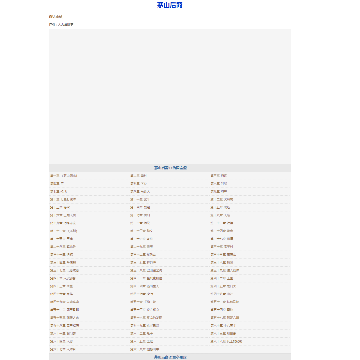The height and width of the screenshot is (360, 360).
Task: Open third-row chapter link in middle column
Action: coord(140,192)
